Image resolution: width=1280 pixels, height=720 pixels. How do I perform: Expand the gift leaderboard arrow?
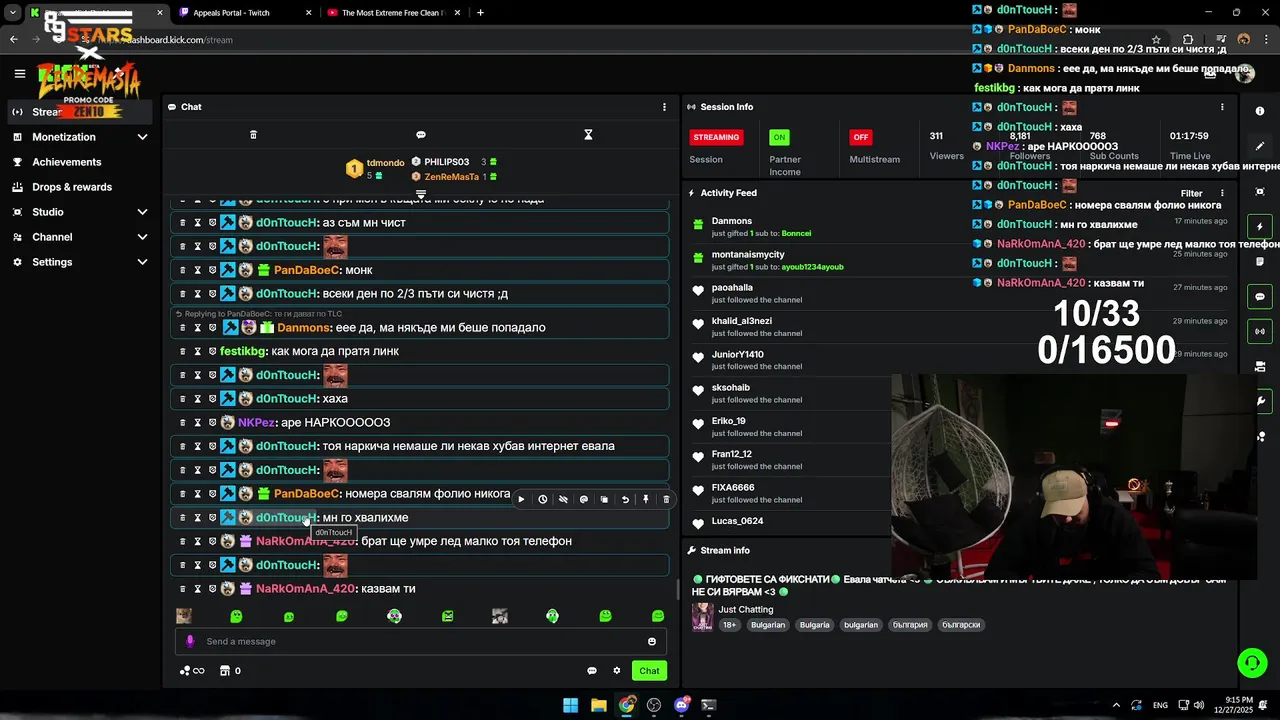tap(421, 193)
